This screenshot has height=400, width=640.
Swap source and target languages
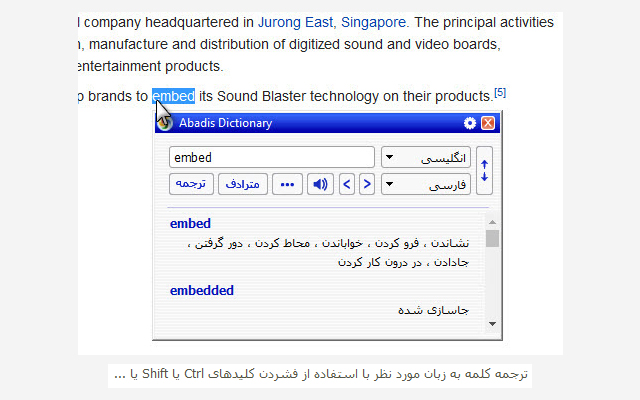coord(484,171)
